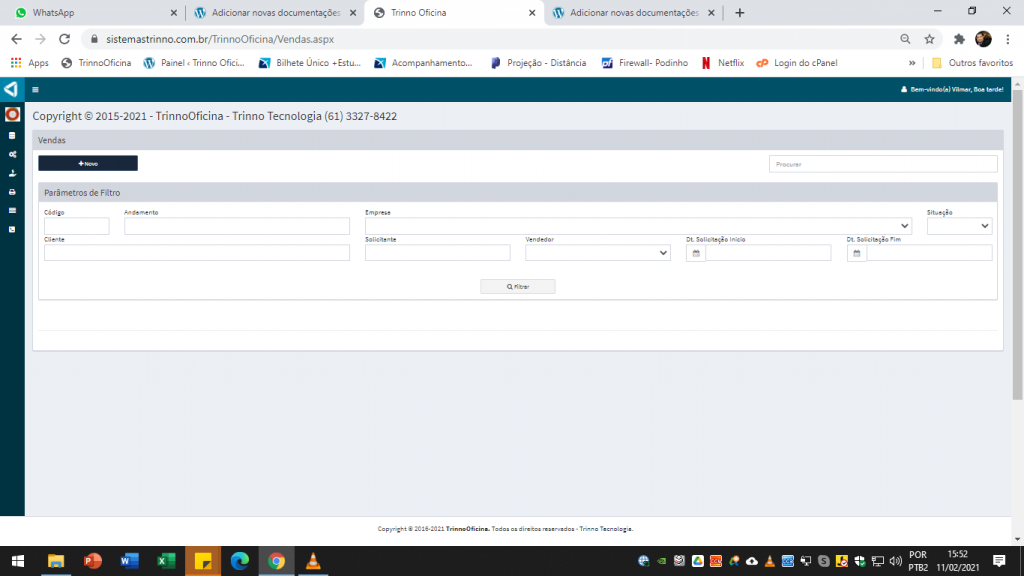Expand the Vendedor dropdown
This screenshot has width=1024, height=576.
click(x=597, y=253)
